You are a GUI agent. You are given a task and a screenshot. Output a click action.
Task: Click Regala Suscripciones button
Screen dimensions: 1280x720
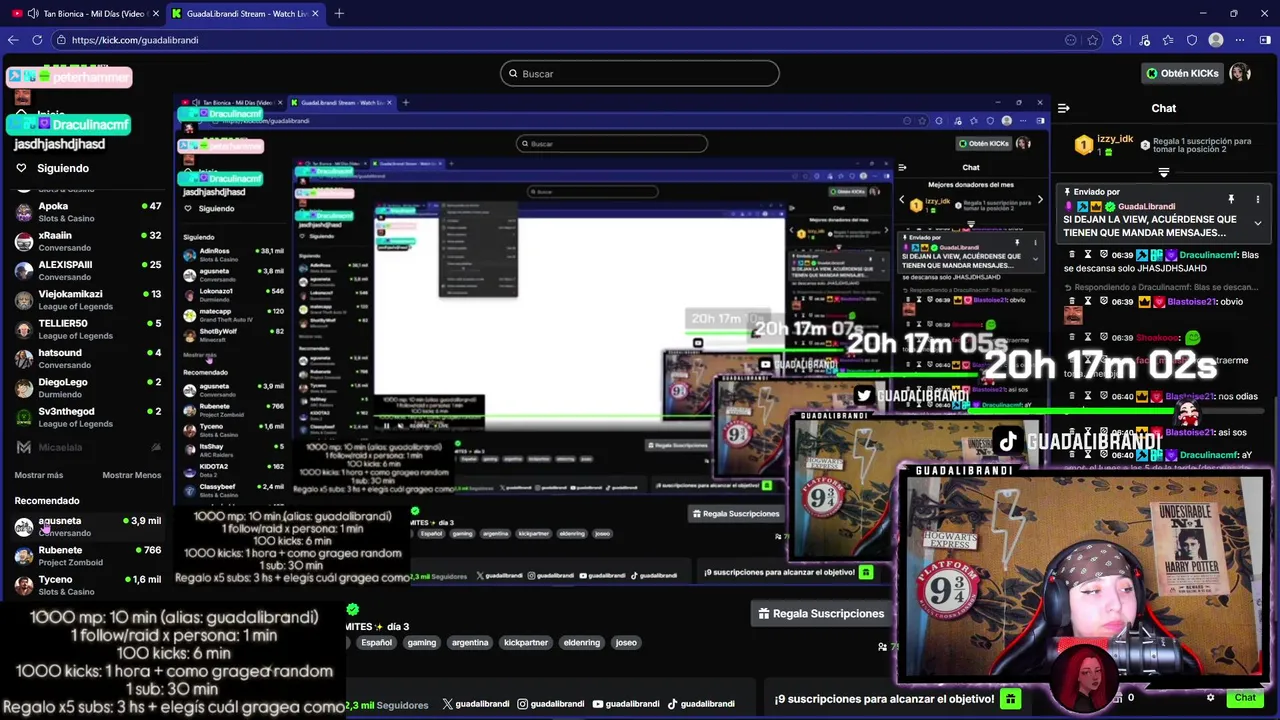click(821, 613)
